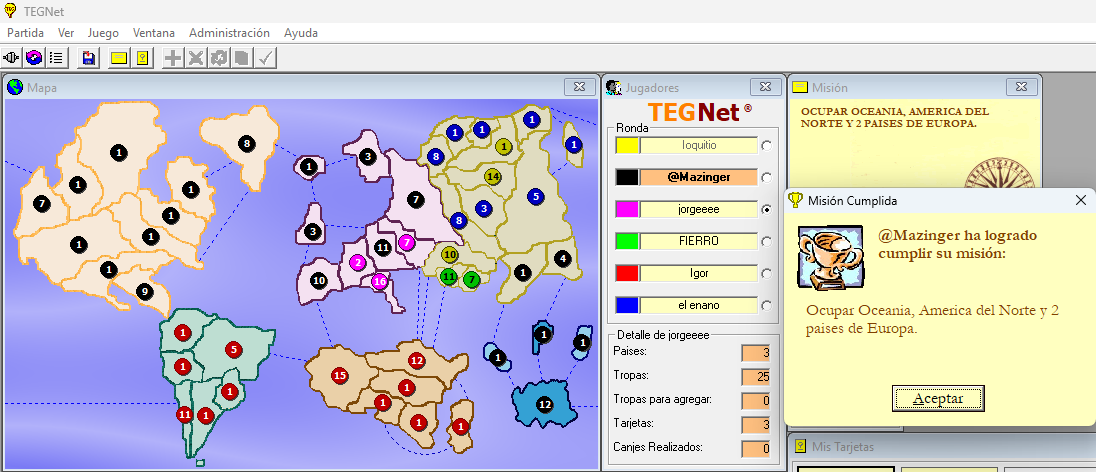Screen dimensions: 1096x472
Task: Click the grayed card toolbar icon
Action: 242,57
